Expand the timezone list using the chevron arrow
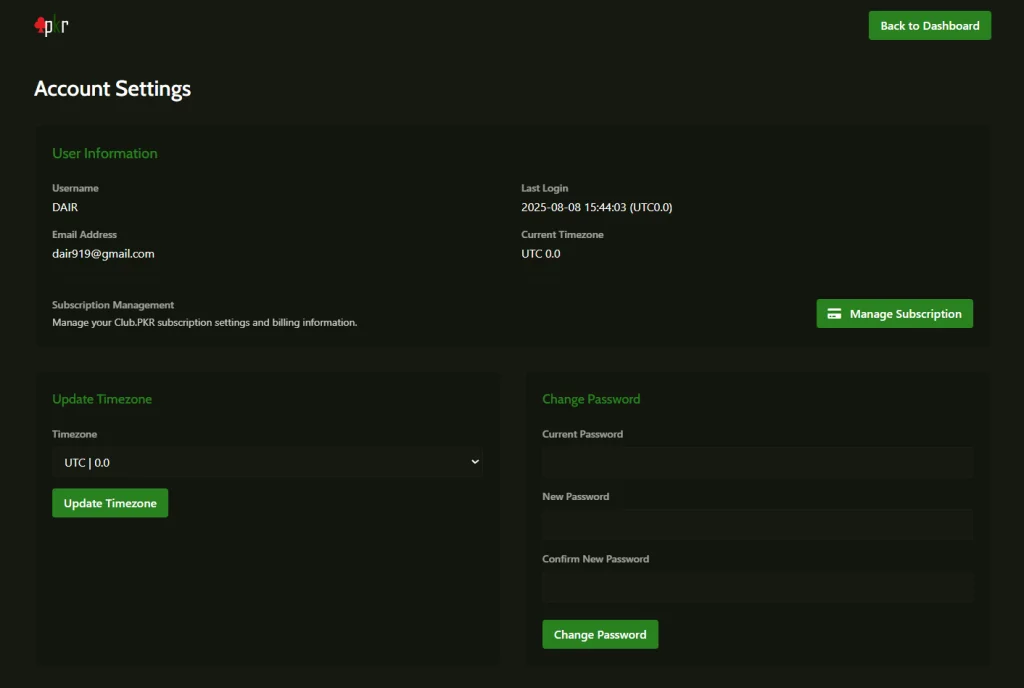1024x688 pixels. [x=475, y=462]
